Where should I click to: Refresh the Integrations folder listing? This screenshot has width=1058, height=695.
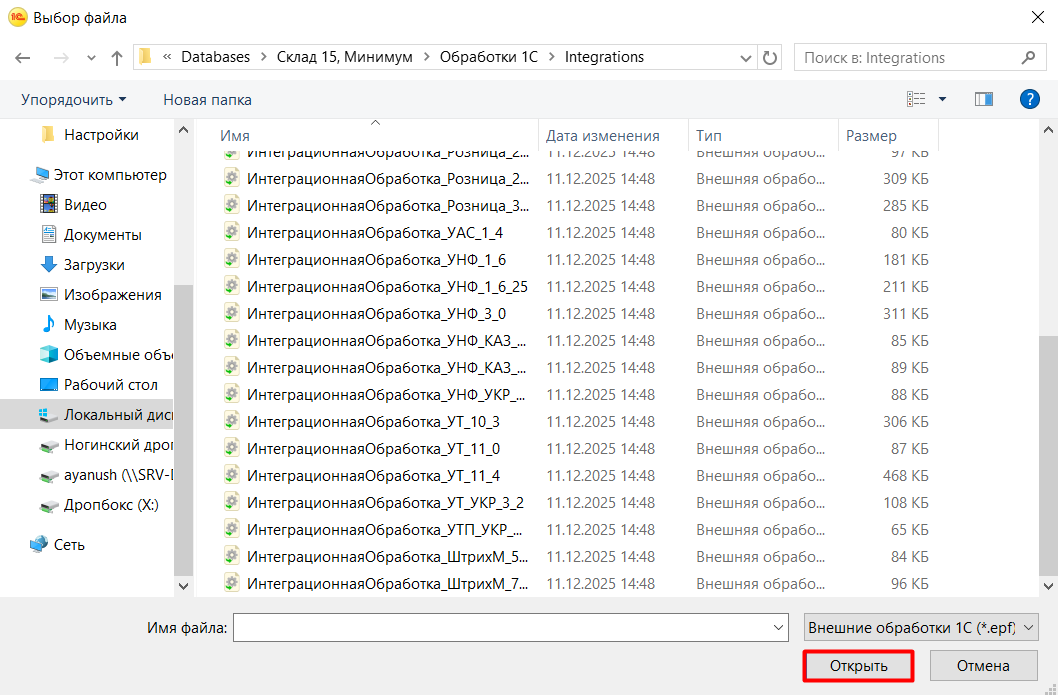770,58
